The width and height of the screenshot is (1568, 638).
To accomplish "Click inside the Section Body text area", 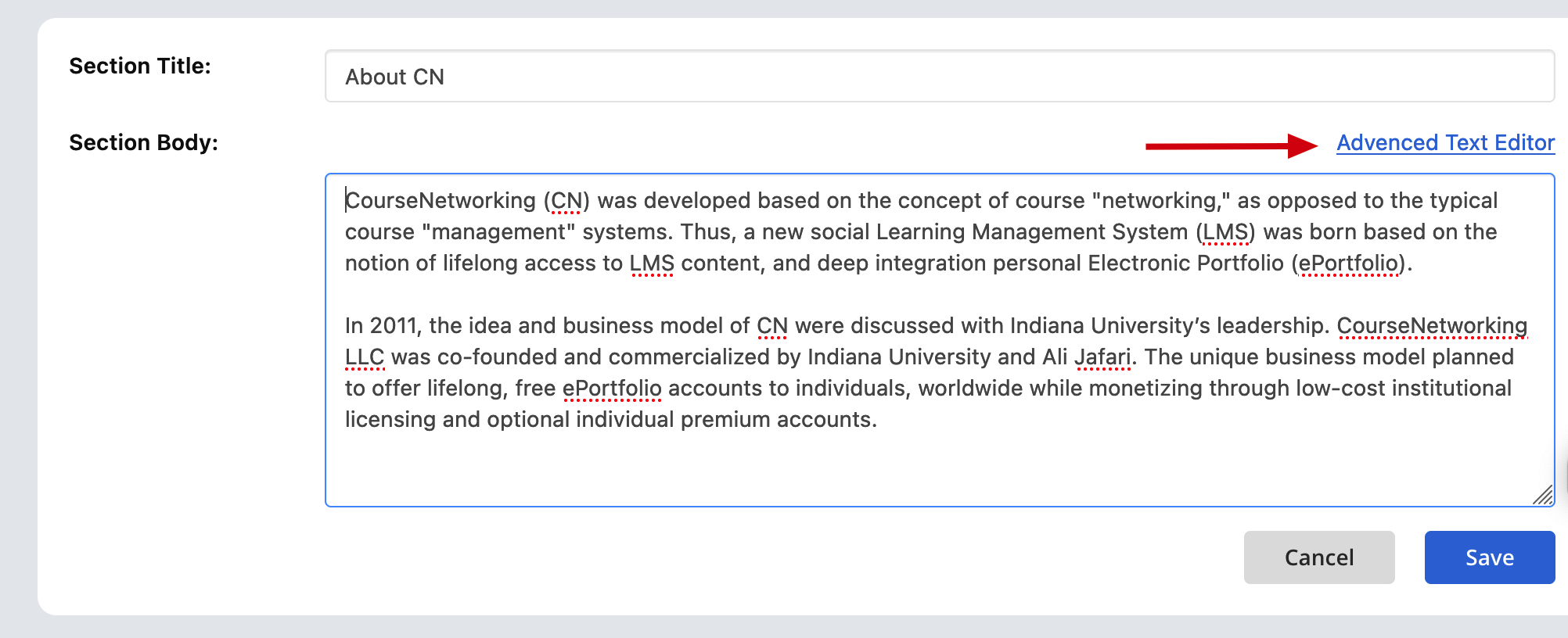I will pos(940,340).
